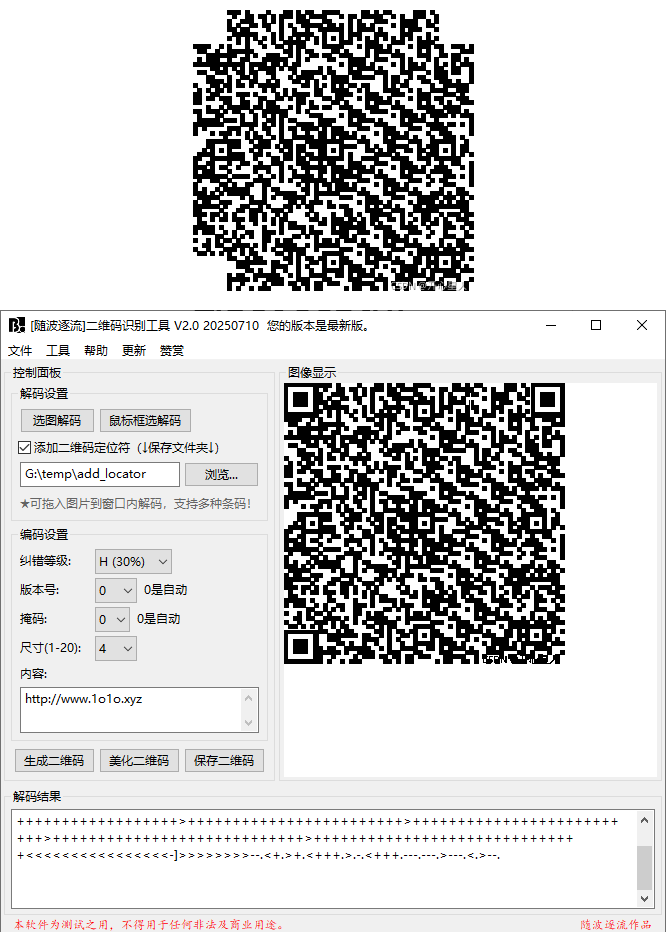Viewport: 666px width, 932px height.
Task: Open the 更新 menu
Action: coord(134,351)
